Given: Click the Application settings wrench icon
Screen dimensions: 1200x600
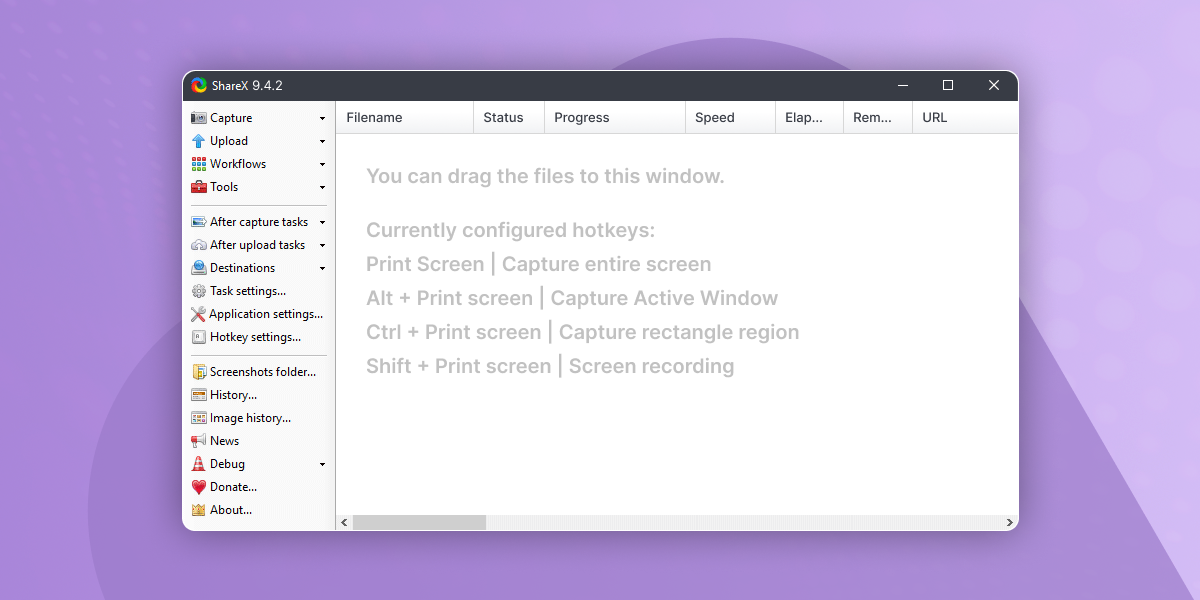Looking at the screenshot, I should tap(199, 314).
